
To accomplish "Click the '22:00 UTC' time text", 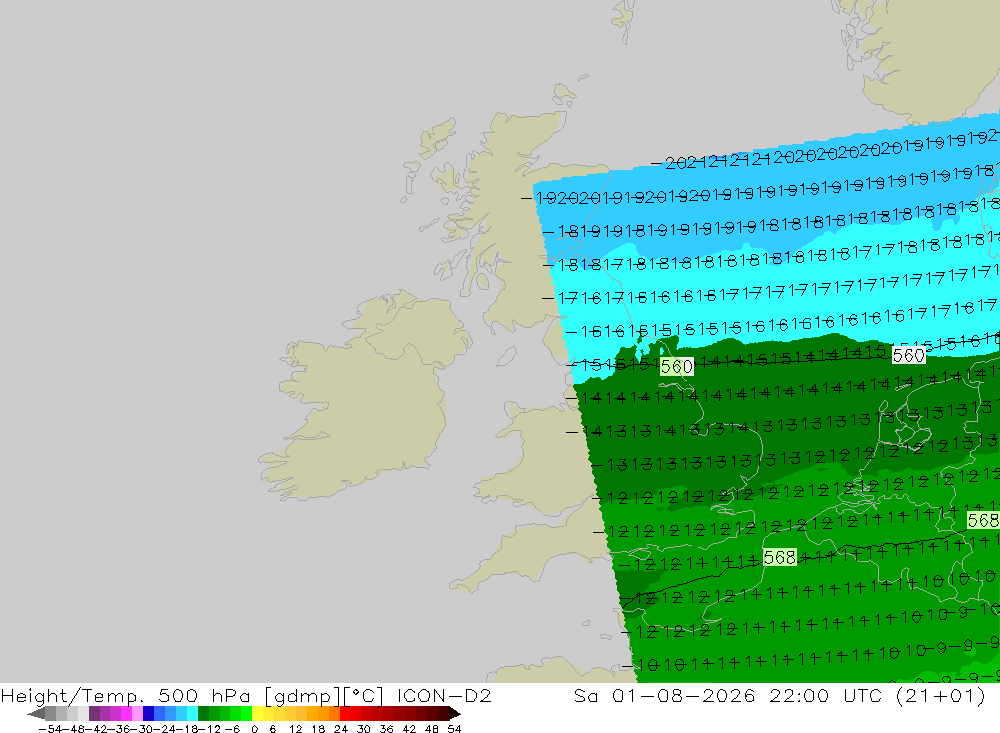I will point(825,695).
